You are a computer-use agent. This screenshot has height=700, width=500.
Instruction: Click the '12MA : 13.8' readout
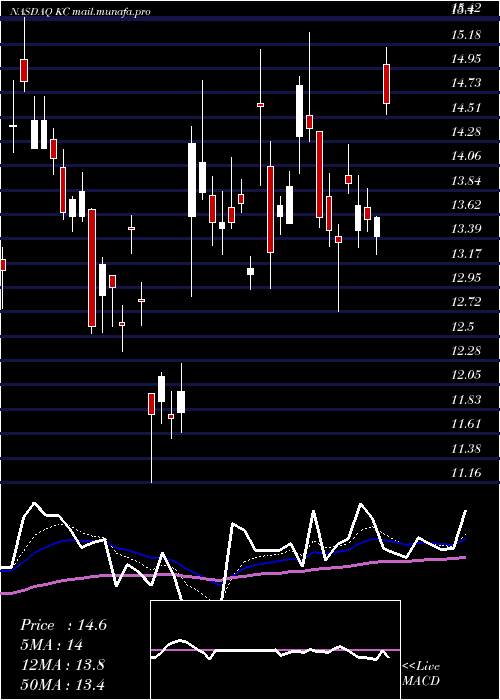[62, 664]
